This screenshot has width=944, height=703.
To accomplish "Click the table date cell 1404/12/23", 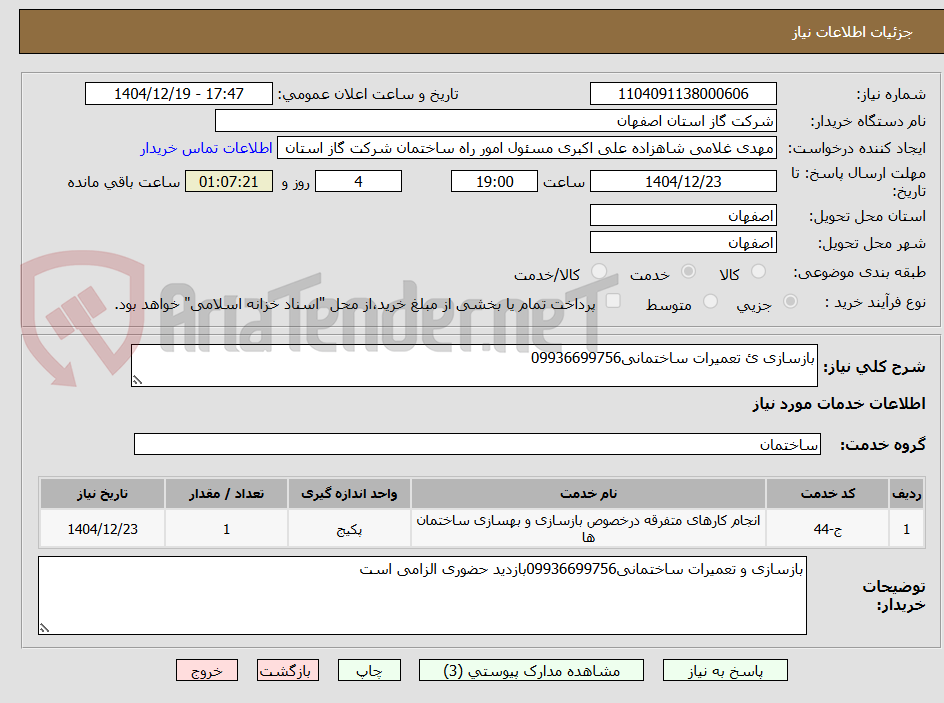I will pos(102,529).
